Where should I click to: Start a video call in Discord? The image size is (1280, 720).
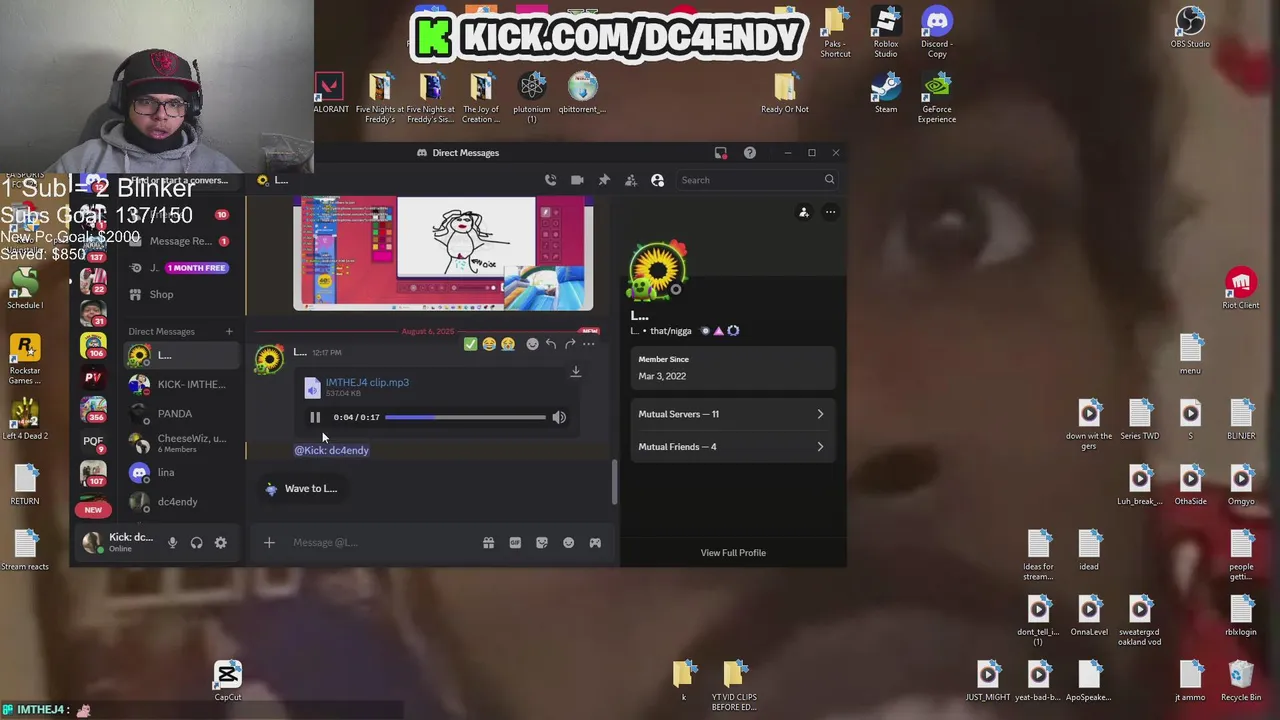click(577, 180)
